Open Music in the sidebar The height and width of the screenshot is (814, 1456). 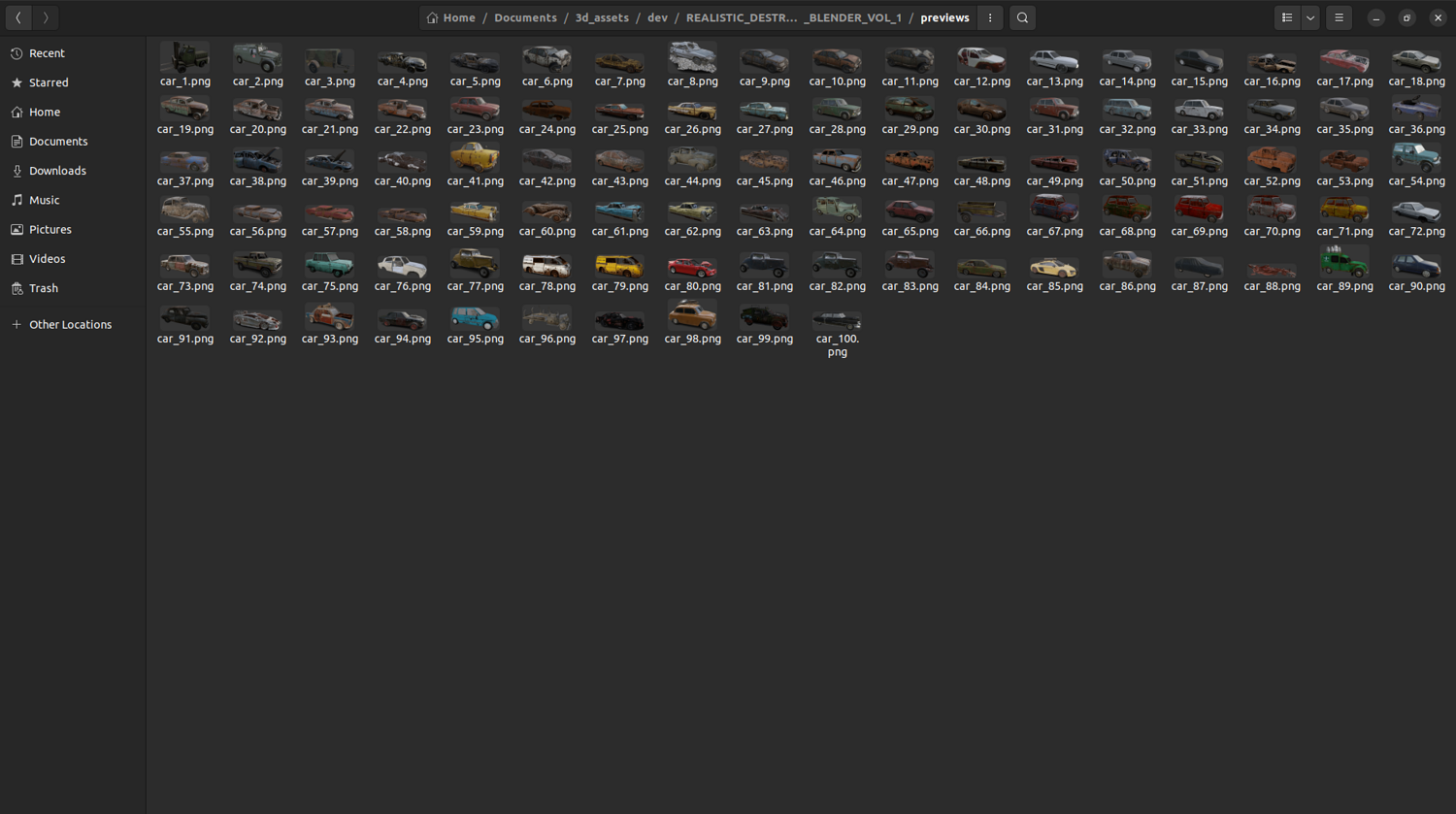coord(73,200)
